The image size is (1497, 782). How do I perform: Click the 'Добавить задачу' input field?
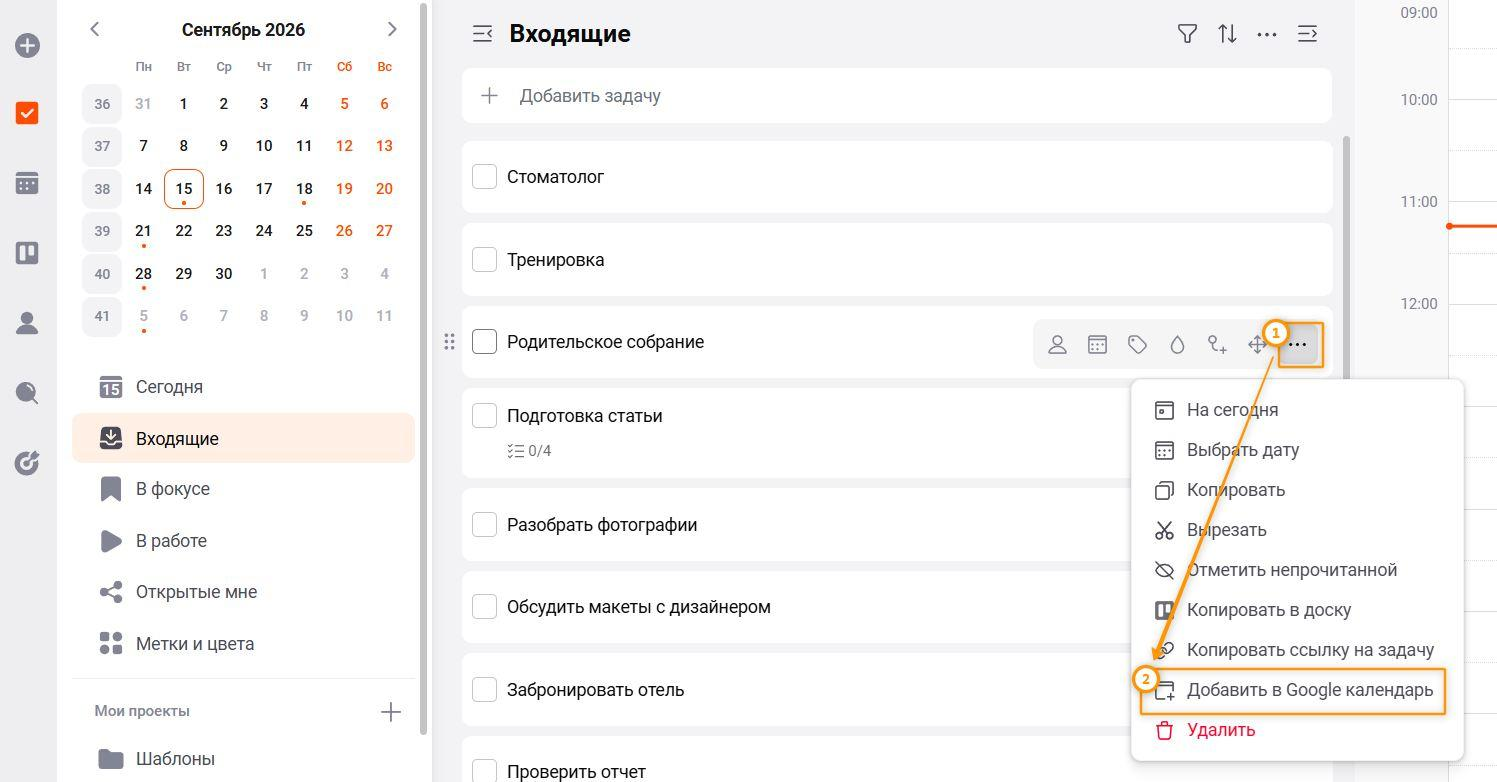897,96
